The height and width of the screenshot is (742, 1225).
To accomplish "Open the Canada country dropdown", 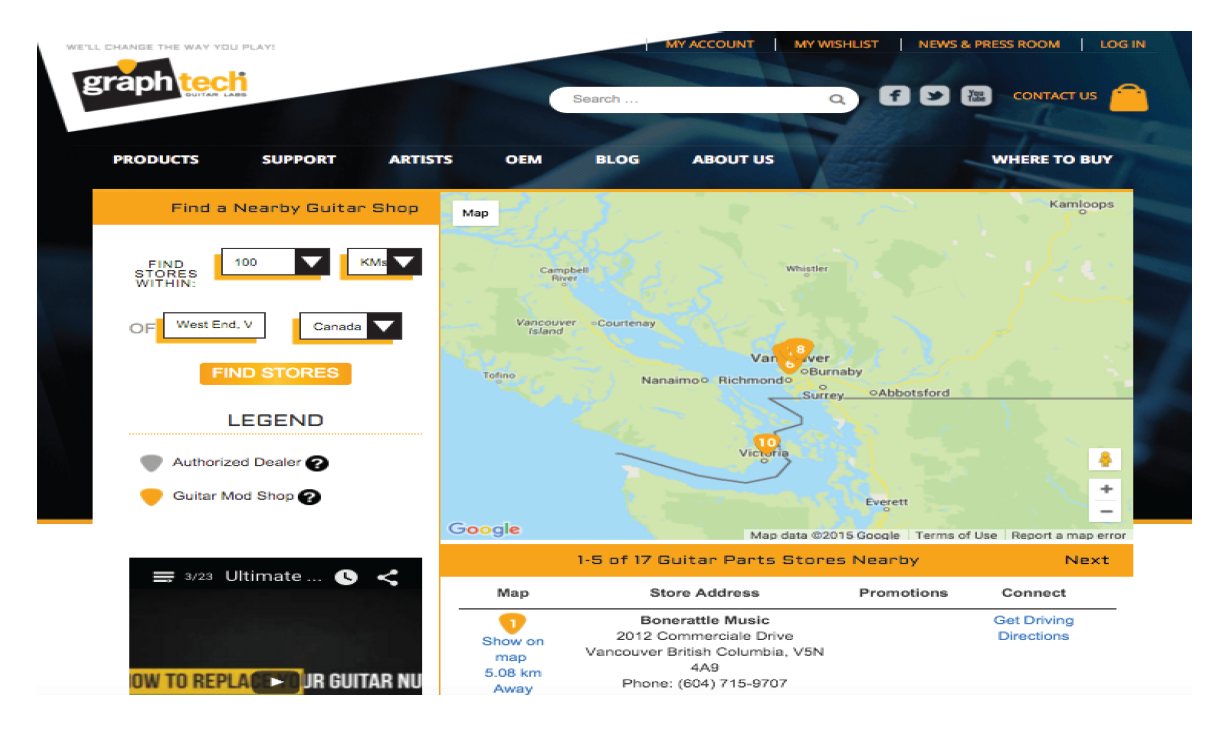I will 384,327.
